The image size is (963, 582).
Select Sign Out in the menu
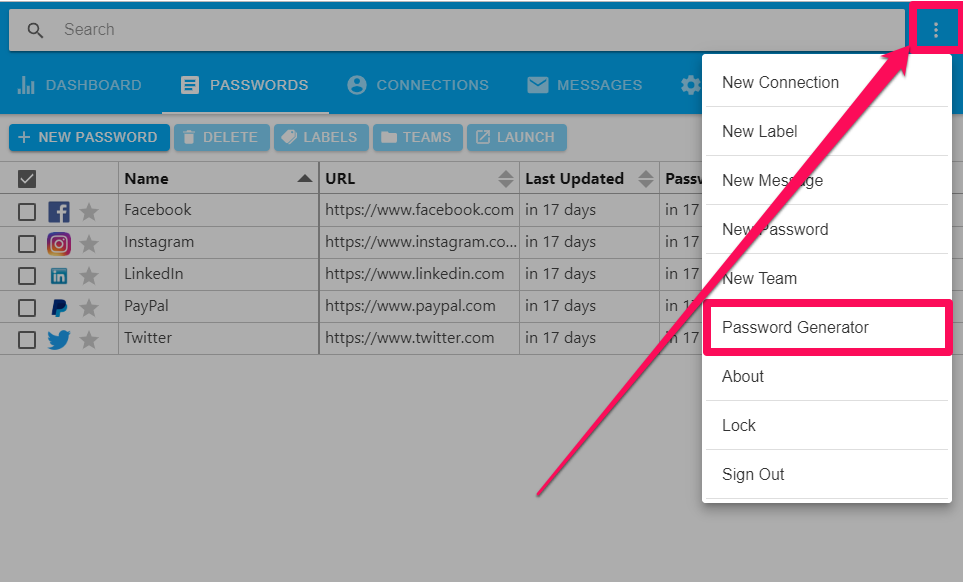click(753, 475)
